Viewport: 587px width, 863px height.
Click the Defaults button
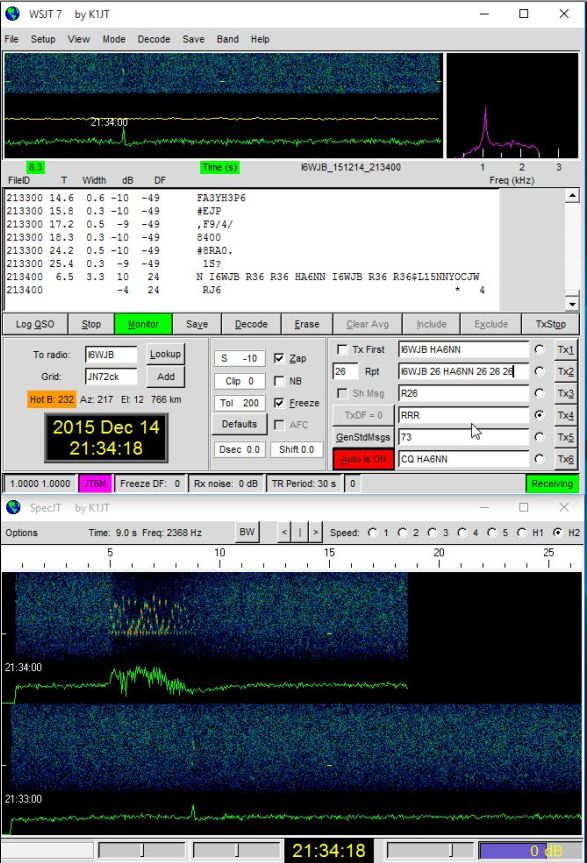(x=239, y=424)
